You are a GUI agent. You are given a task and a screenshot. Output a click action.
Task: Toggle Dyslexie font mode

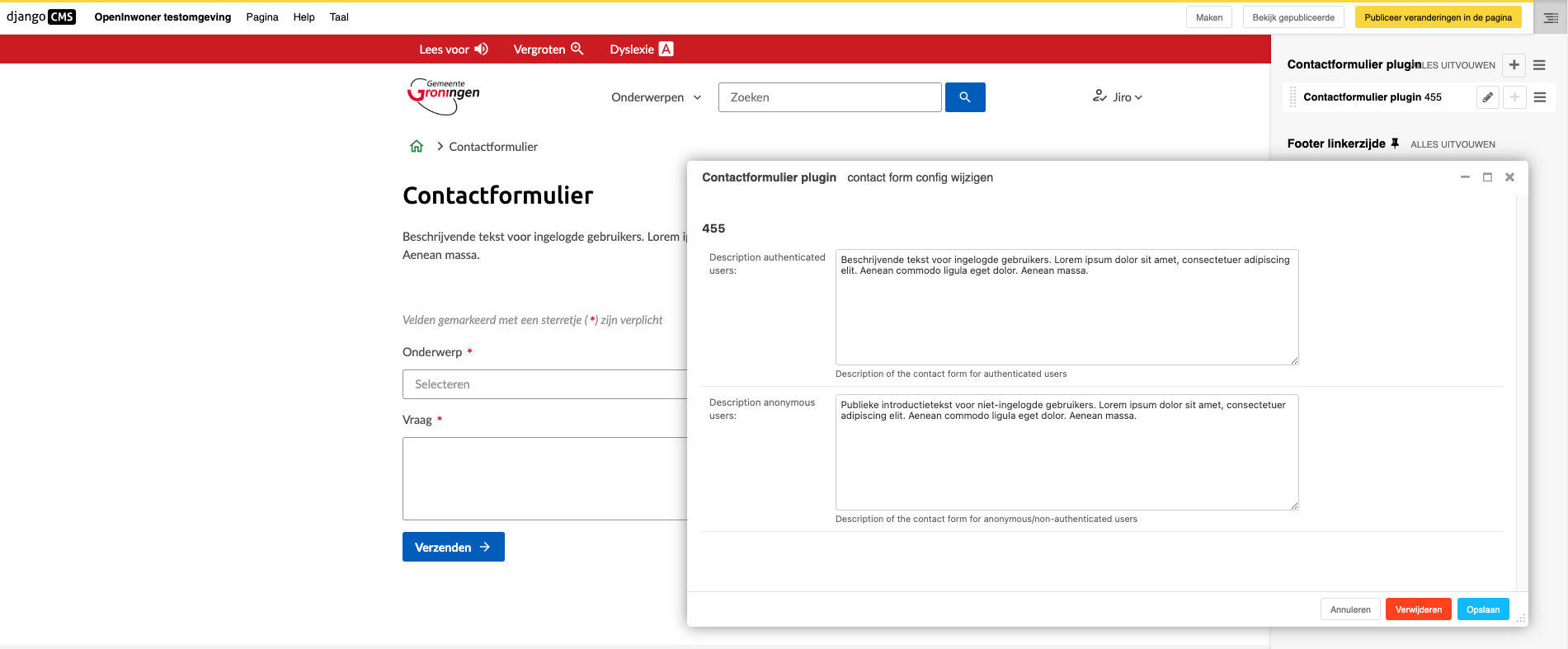641,49
